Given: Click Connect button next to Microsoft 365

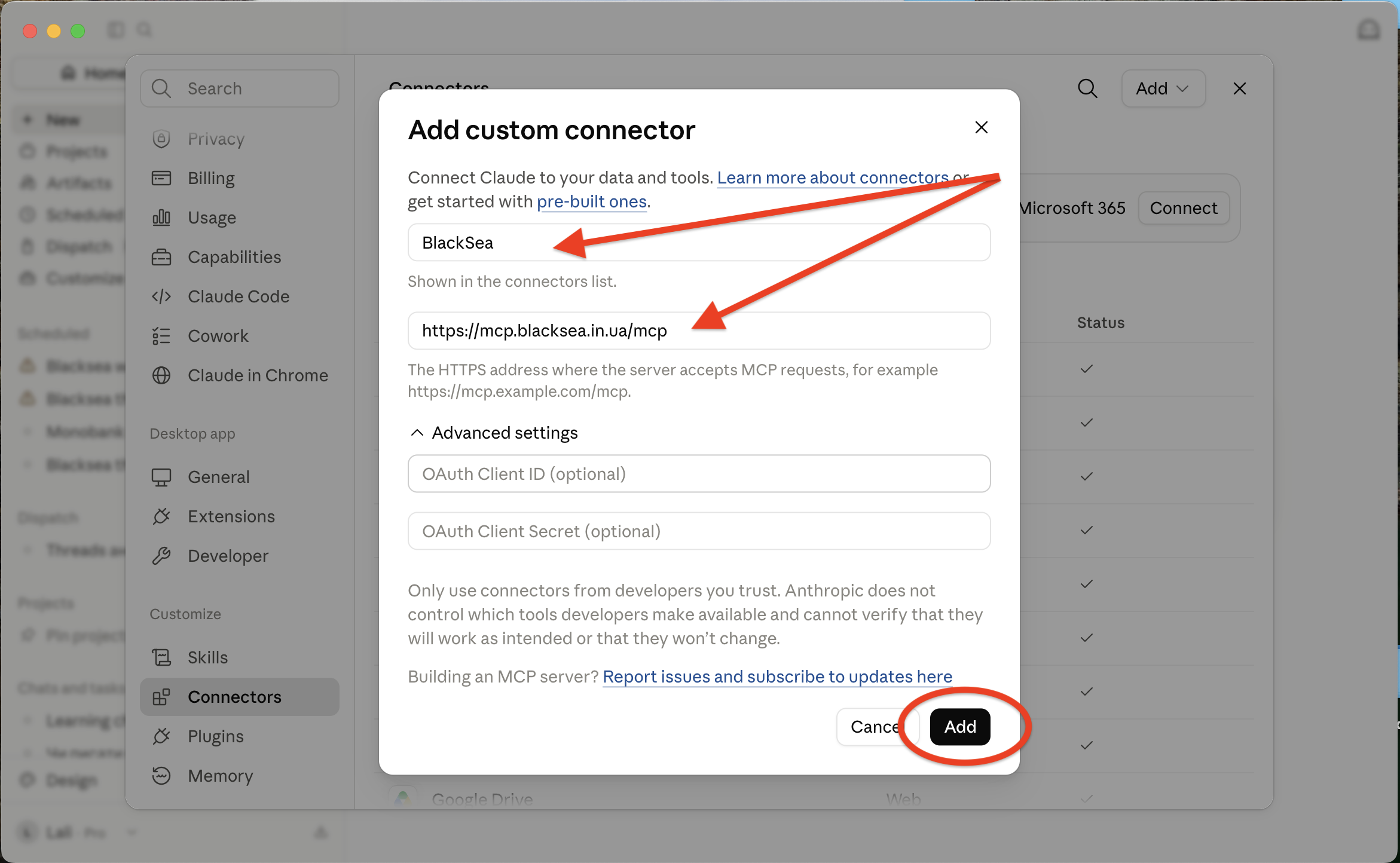Looking at the screenshot, I should pyautogui.click(x=1183, y=208).
